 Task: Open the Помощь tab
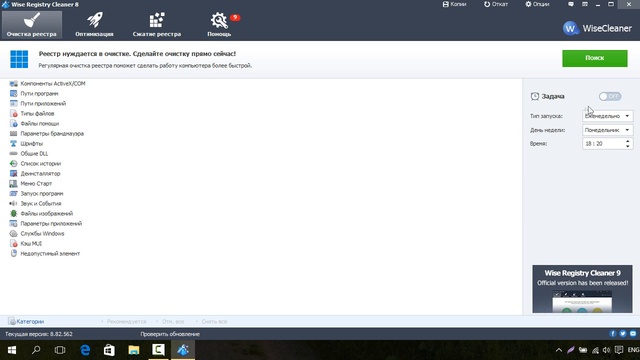[x=219, y=25]
